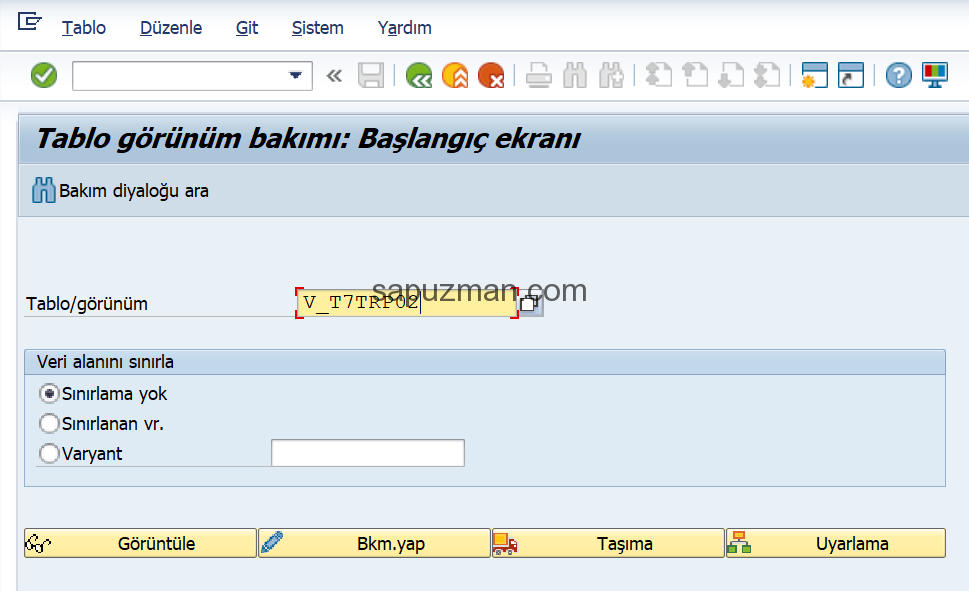Image resolution: width=969 pixels, height=591 pixels.
Task: Click the Bkm.yap button
Action: 374,543
